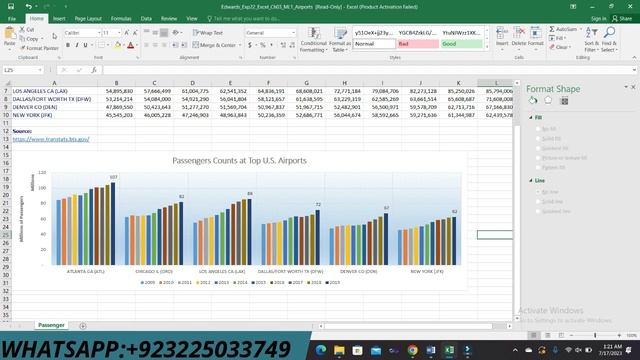Screen dimensions: 640x360
Task: Toggle Wrap Text for cells
Action: point(208,33)
